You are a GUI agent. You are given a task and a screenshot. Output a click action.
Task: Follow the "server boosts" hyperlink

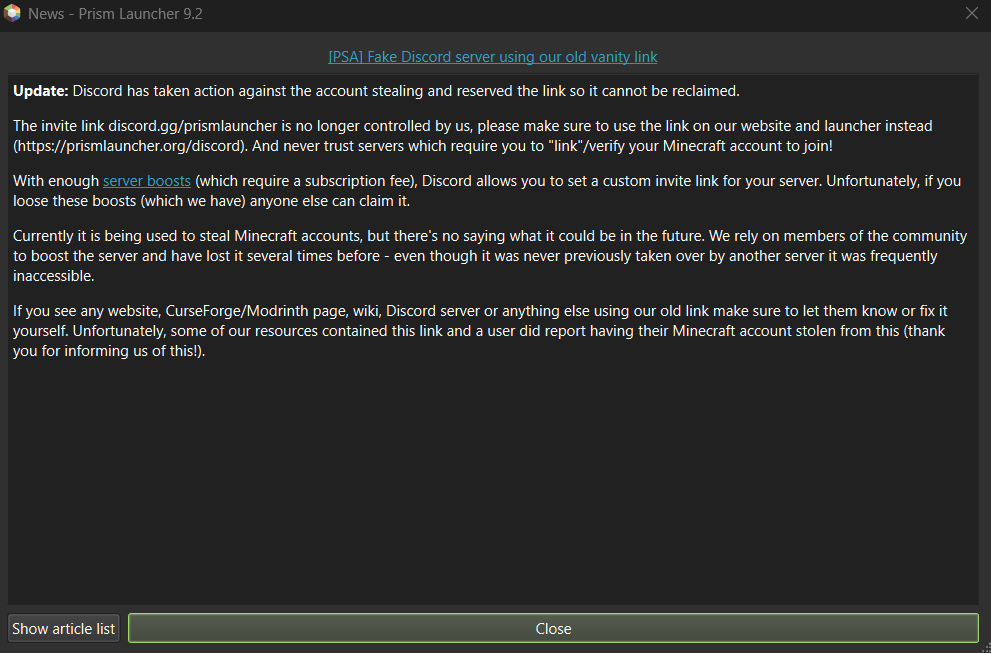[147, 181]
